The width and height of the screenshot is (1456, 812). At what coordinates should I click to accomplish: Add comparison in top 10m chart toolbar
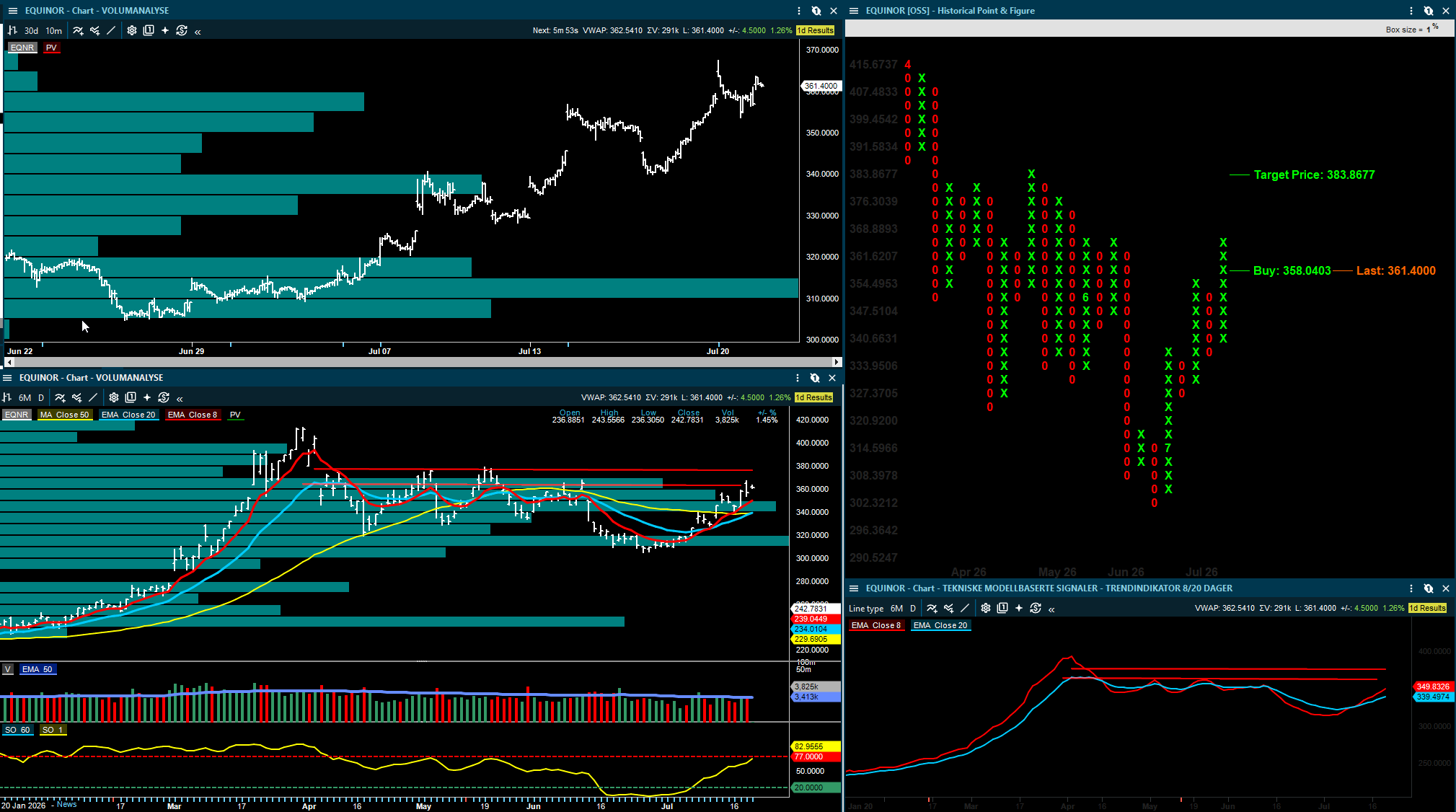(94, 30)
